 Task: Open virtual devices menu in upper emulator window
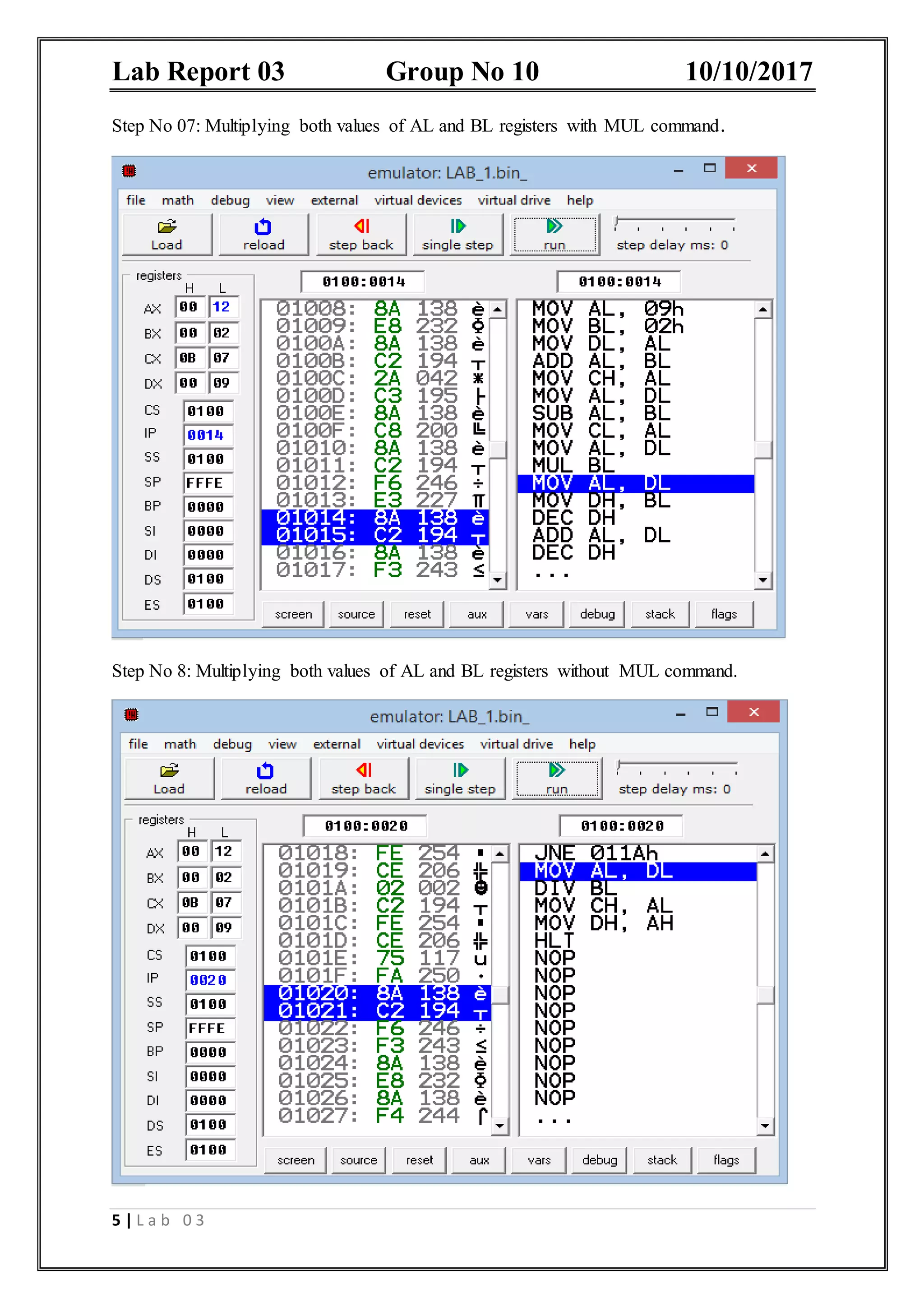click(x=418, y=200)
